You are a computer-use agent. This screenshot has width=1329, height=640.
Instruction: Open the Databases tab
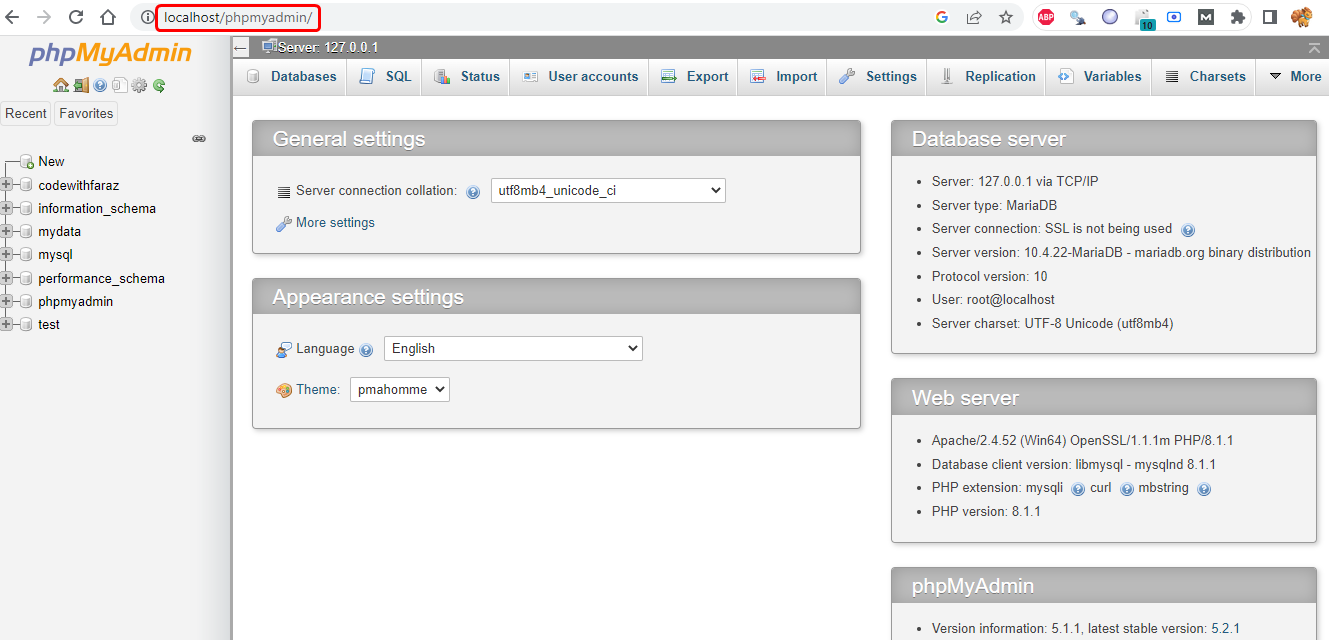[x=291, y=76]
